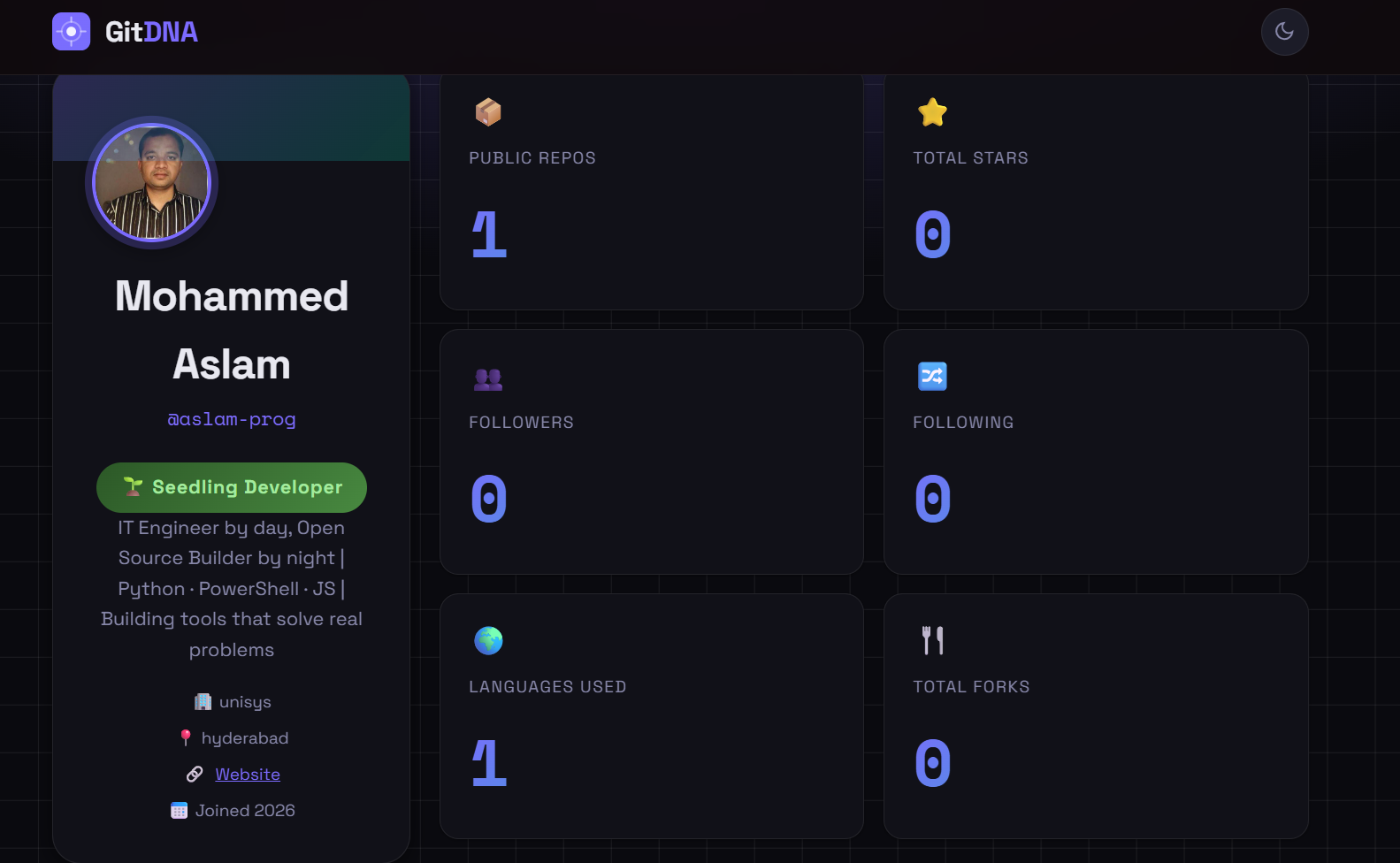Click the package icon above Public Repos

point(488,112)
